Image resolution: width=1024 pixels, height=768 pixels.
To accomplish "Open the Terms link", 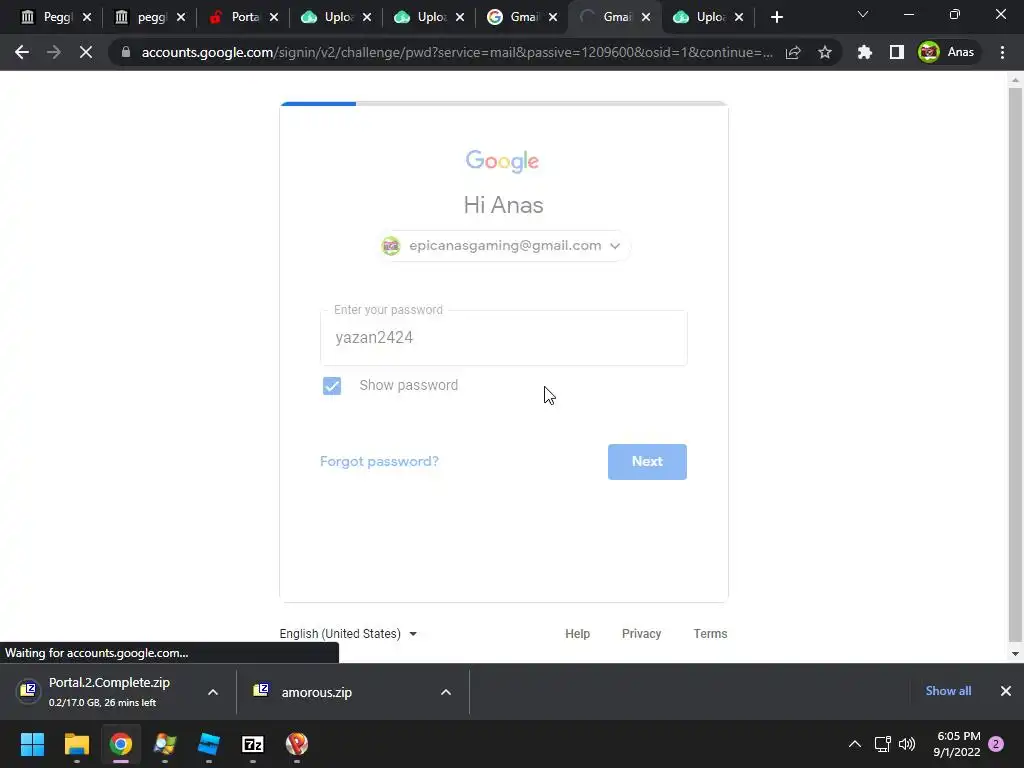I will point(710,633).
